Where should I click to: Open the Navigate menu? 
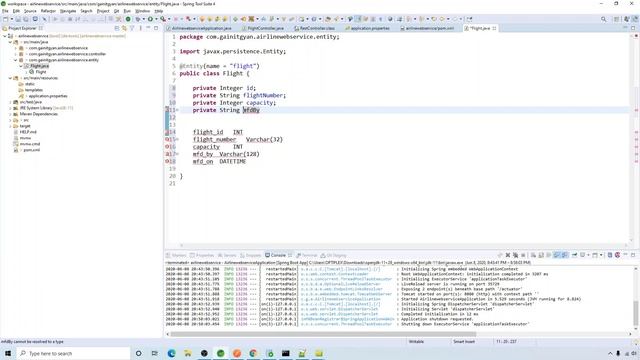coord(68,11)
